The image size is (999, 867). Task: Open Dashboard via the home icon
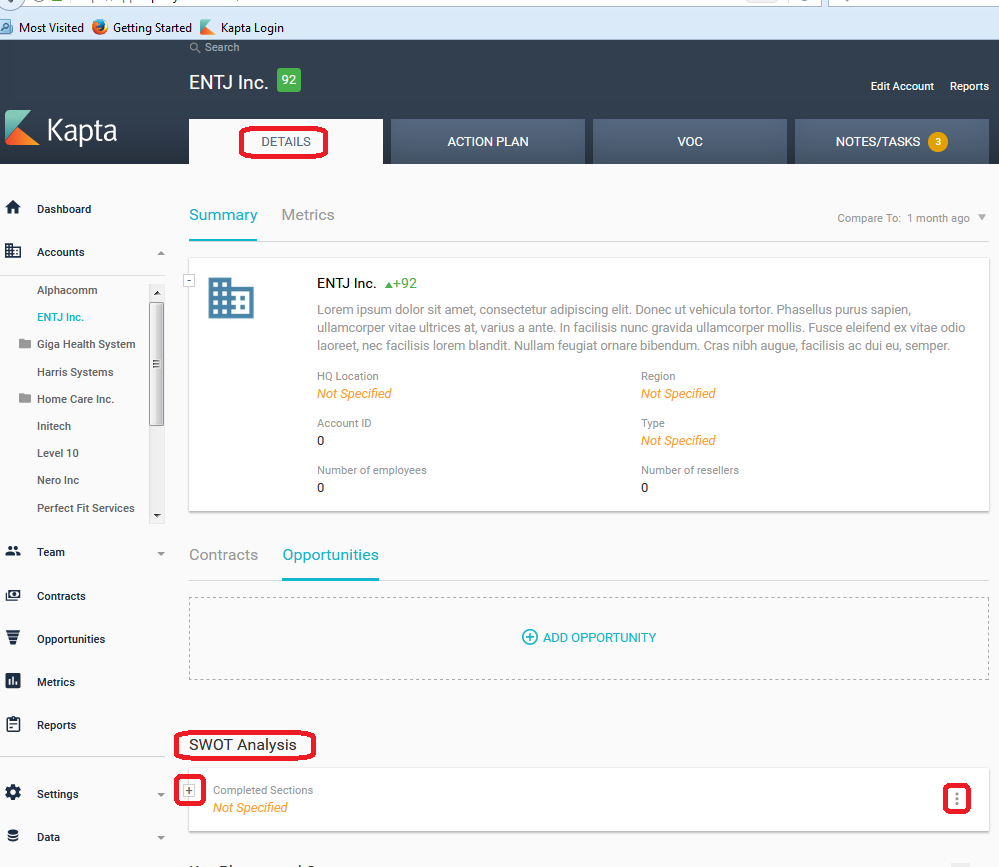point(13,207)
